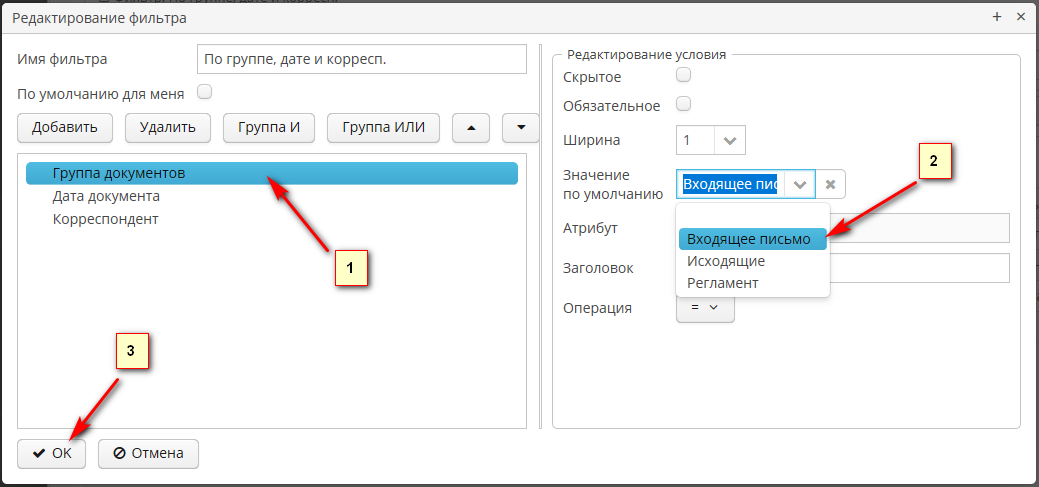Confirm with the OK button
The height and width of the screenshot is (487, 1039).
pos(52,453)
